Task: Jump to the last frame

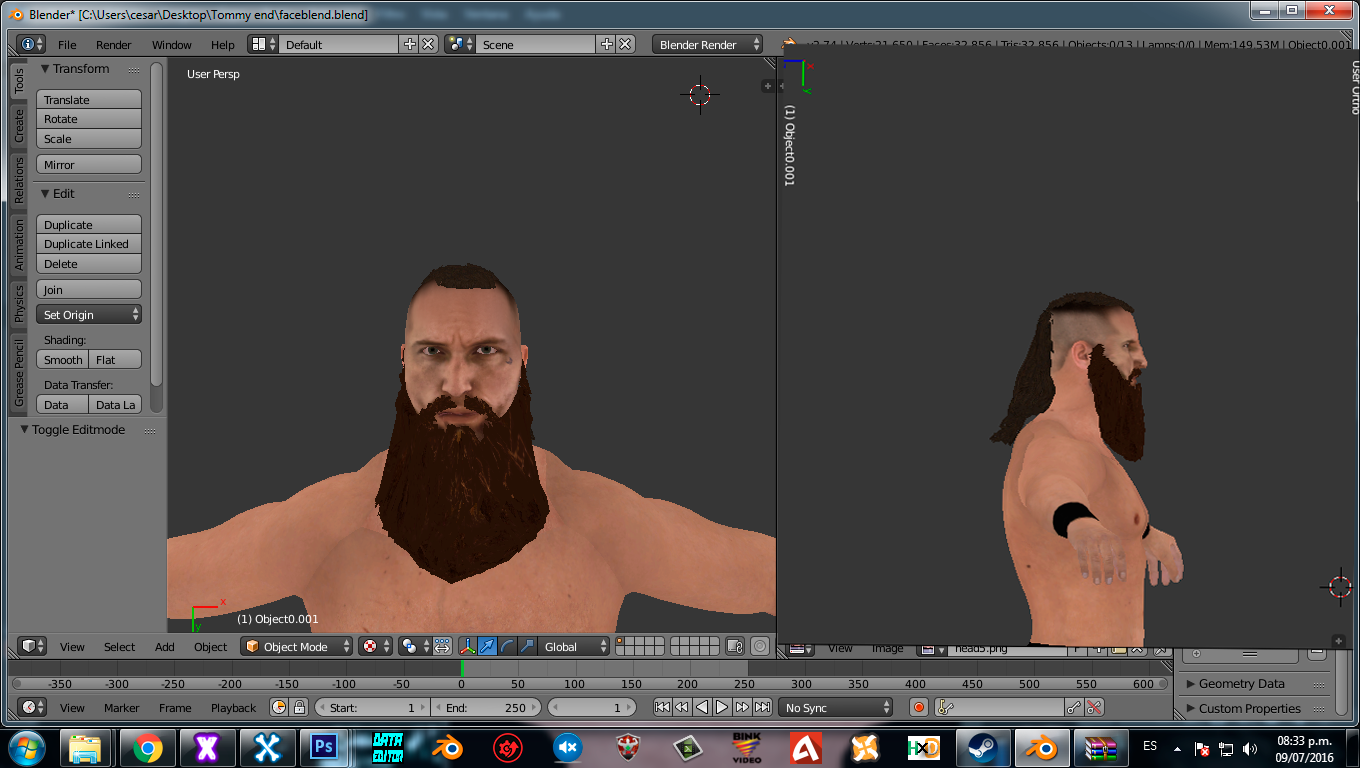Action: pyautogui.click(x=762, y=707)
